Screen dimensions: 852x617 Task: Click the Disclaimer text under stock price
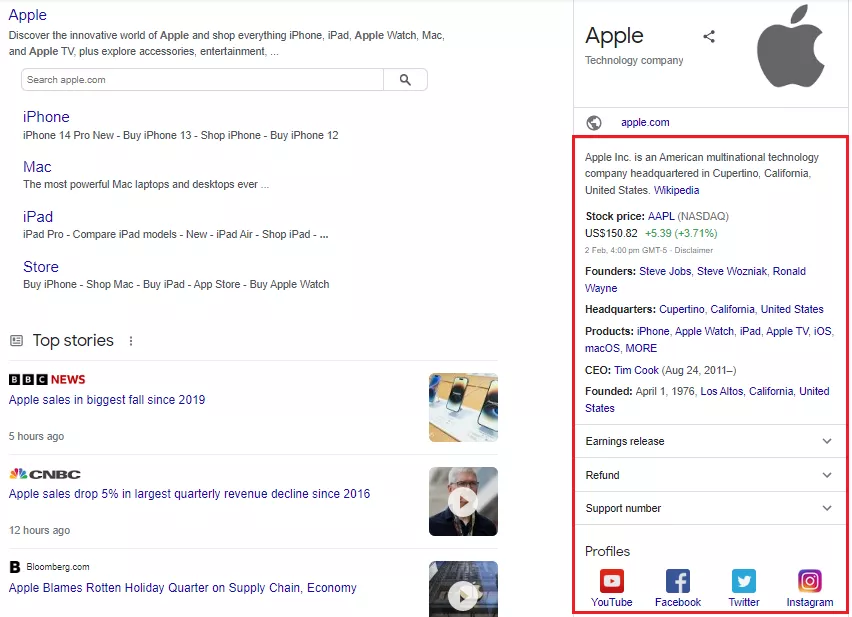pyautogui.click(x=693, y=250)
